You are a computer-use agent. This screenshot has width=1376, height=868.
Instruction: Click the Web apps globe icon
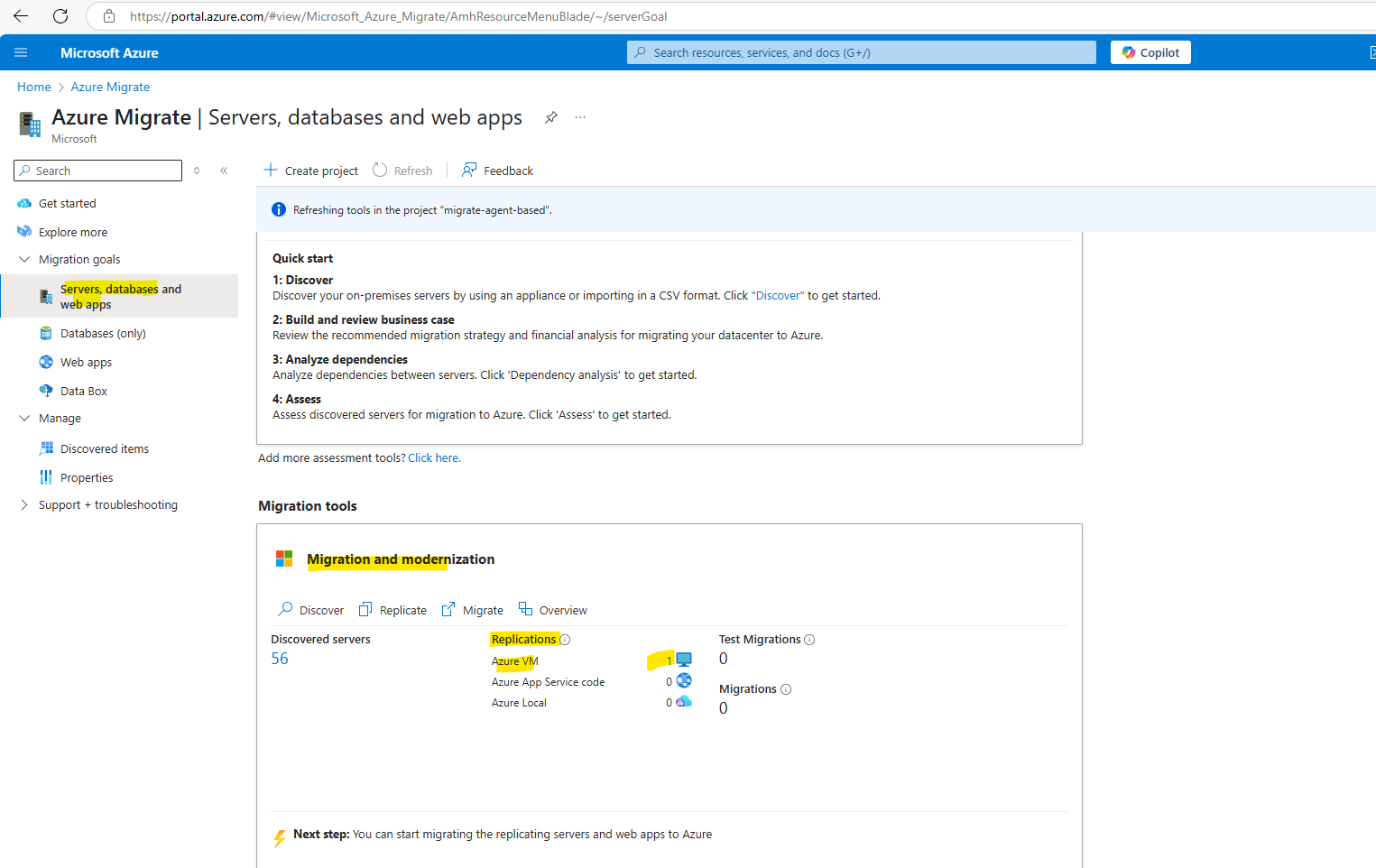click(x=46, y=362)
